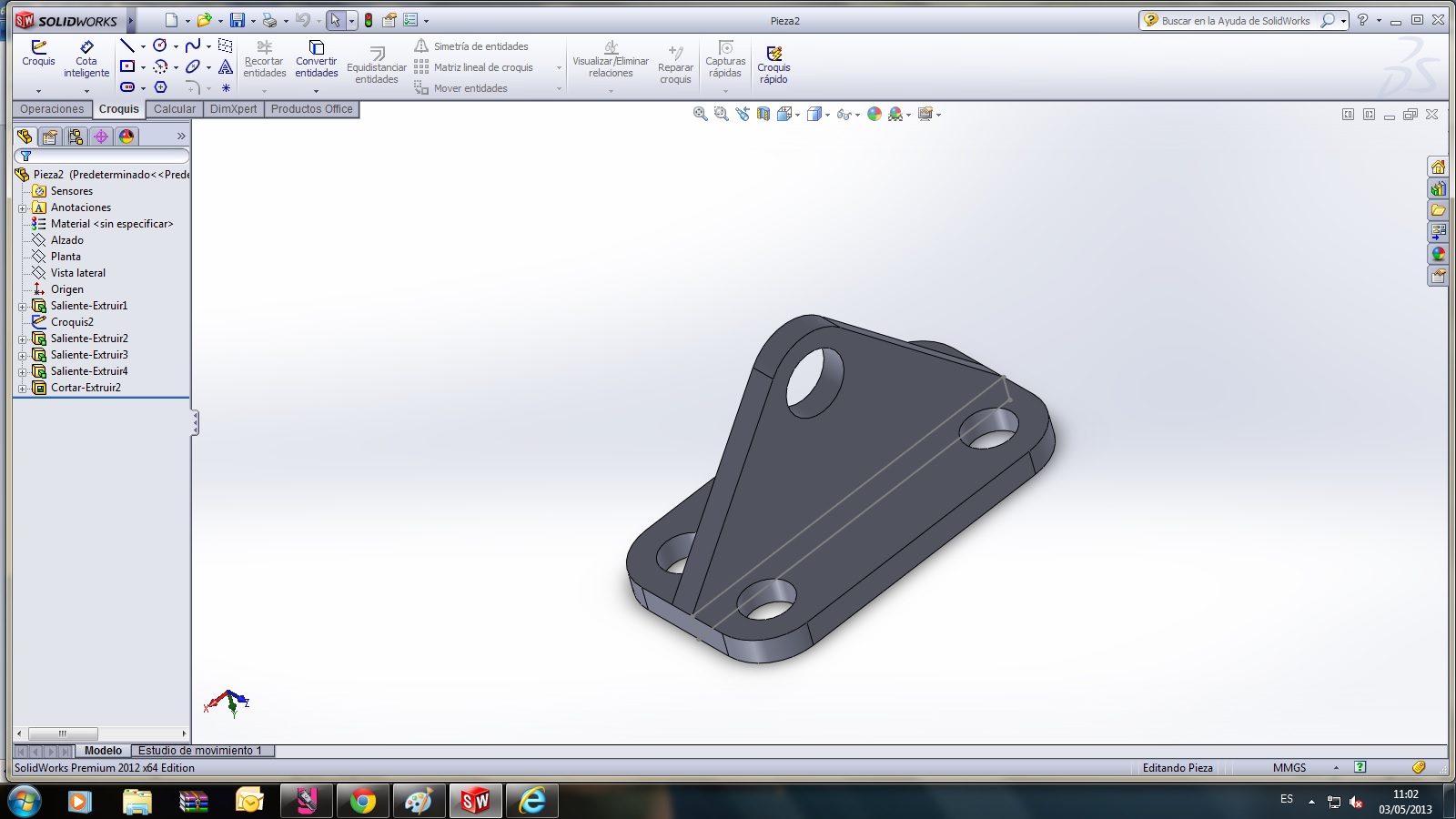Switch to the DimXpert tab
The image size is (1456, 819).
coord(233,109)
